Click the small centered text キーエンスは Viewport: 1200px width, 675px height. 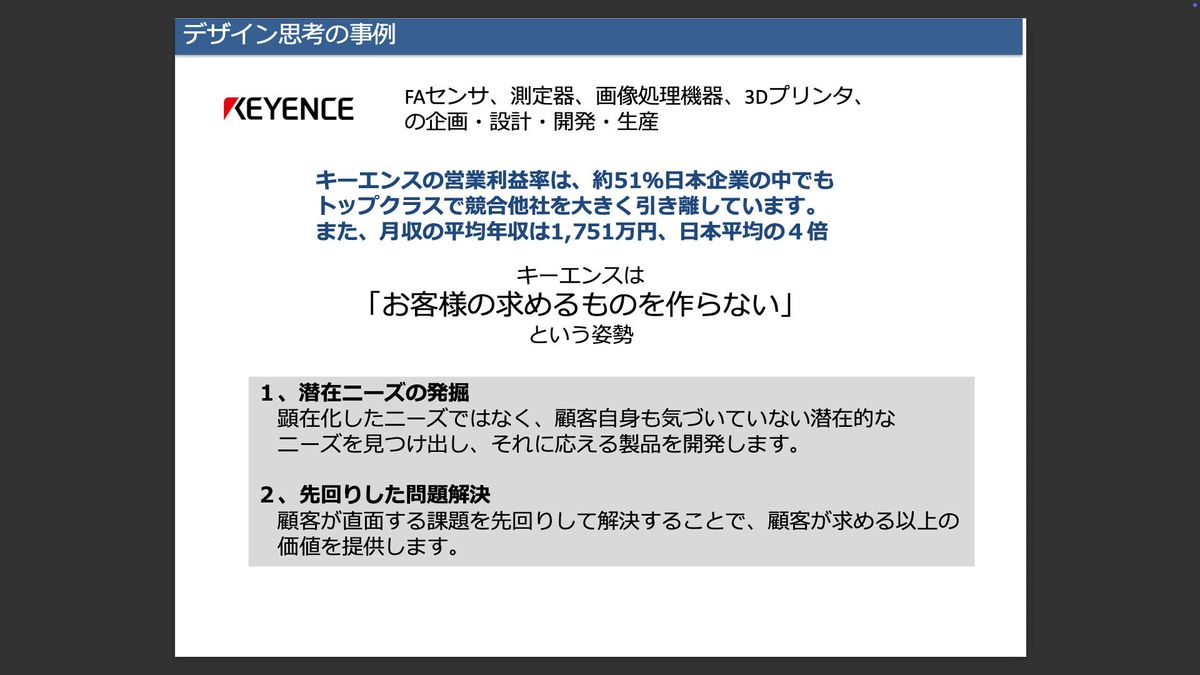(581, 274)
